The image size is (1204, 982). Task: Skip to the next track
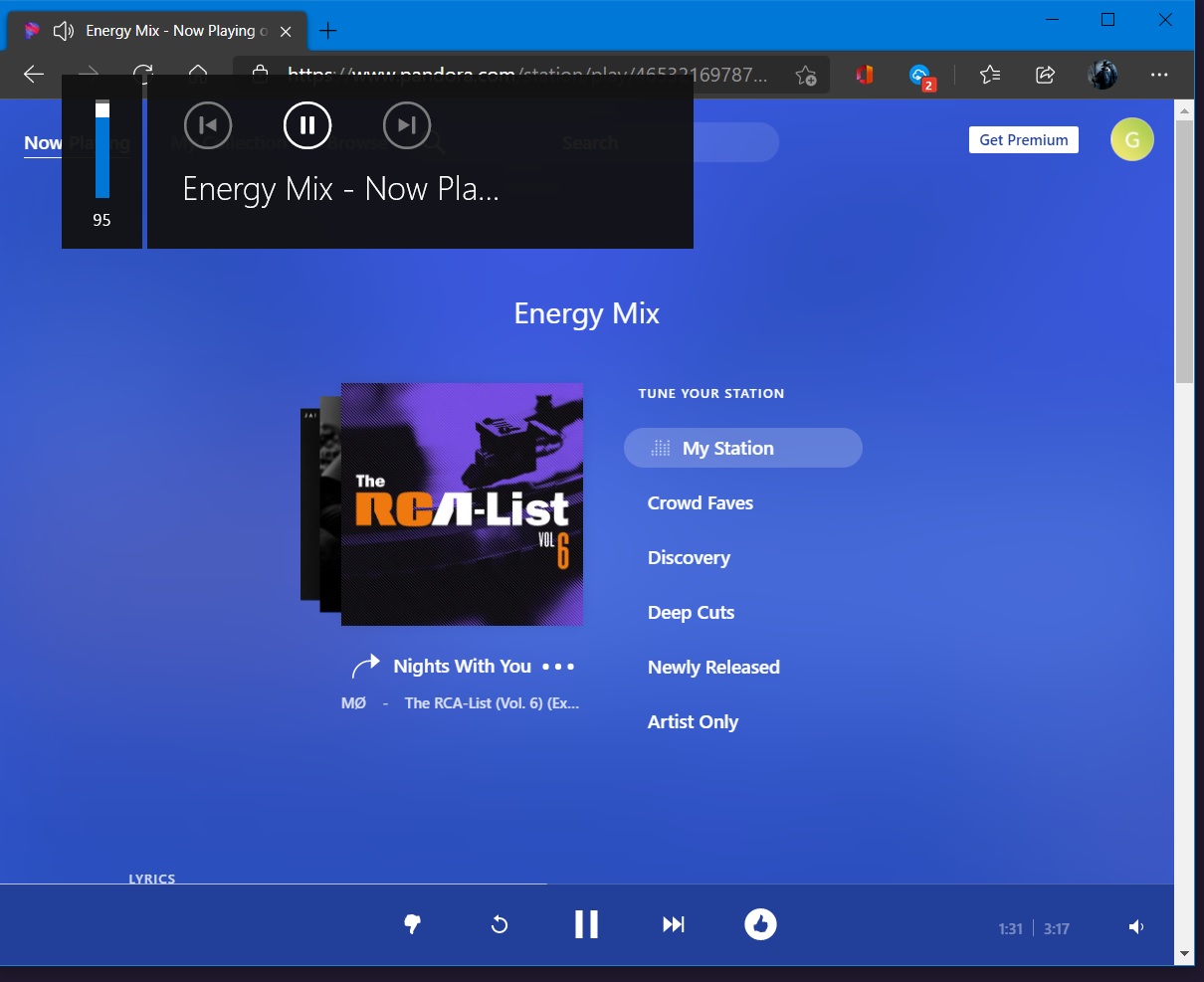673,924
